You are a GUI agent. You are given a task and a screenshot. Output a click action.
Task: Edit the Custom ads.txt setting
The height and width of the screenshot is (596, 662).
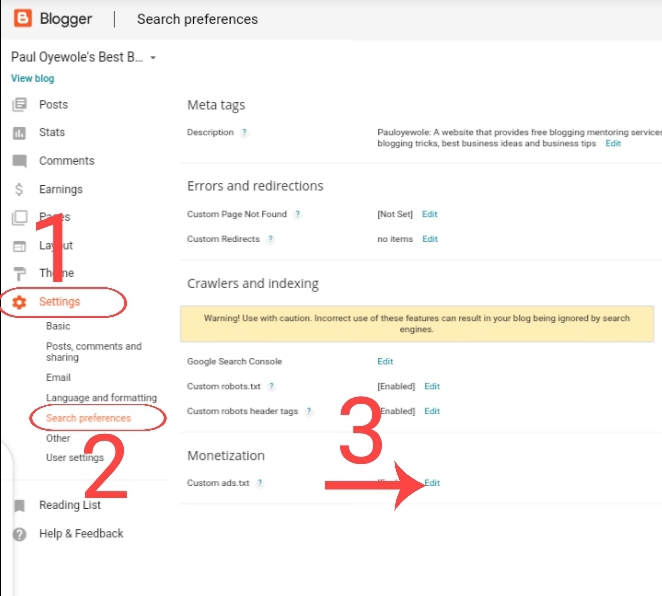pos(432,482)
